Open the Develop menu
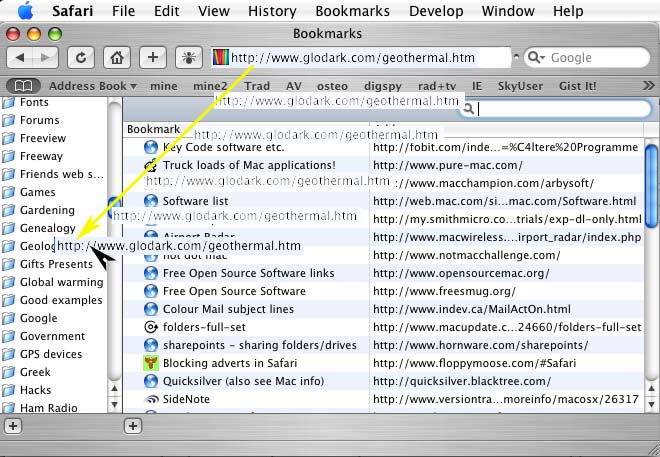Screen dimensions: 660x457 (x=436, y=11)
